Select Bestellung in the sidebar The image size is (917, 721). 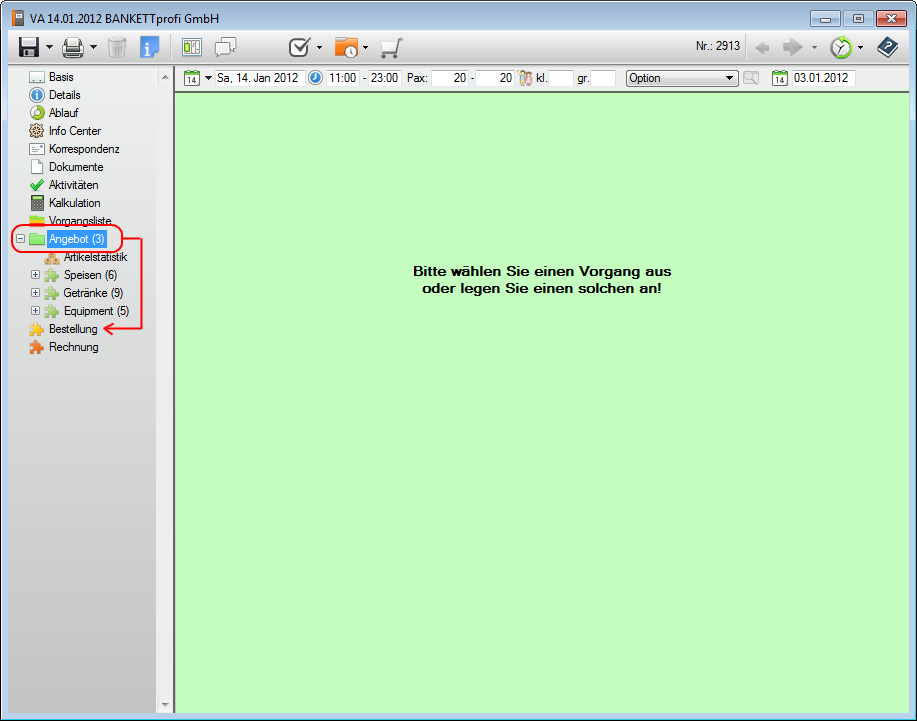73,329
